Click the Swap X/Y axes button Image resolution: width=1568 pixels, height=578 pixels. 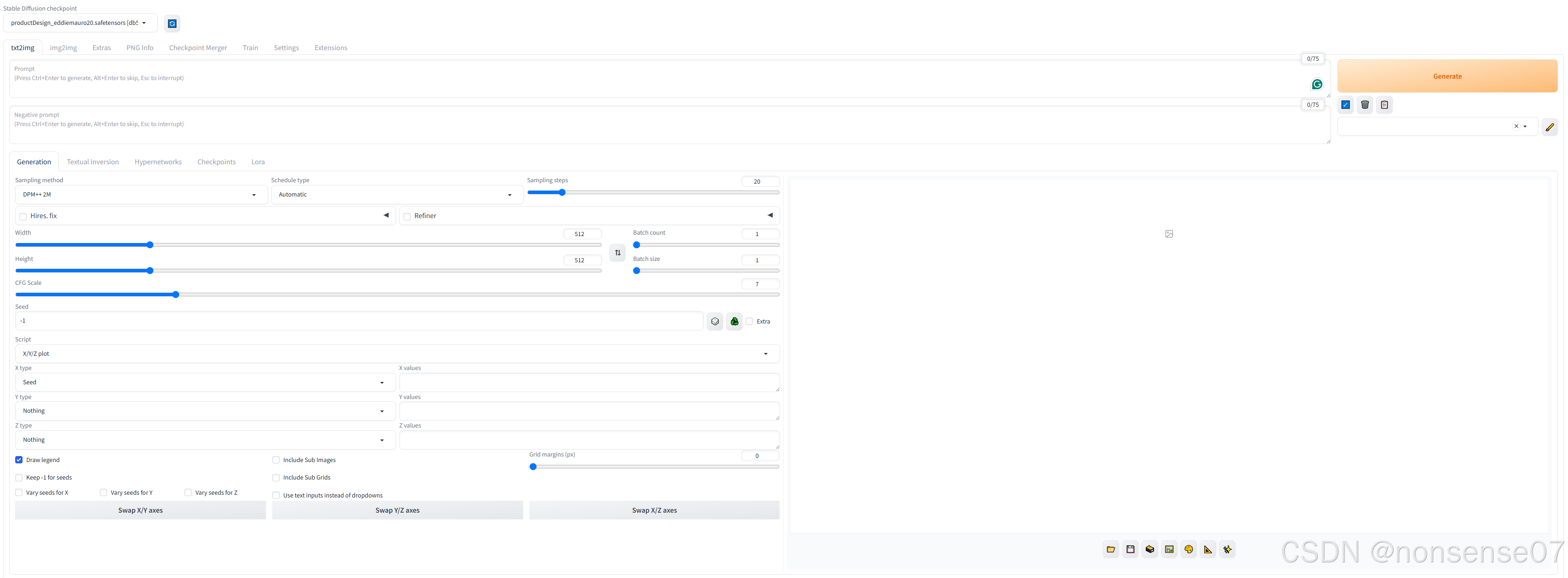[140, 510]
